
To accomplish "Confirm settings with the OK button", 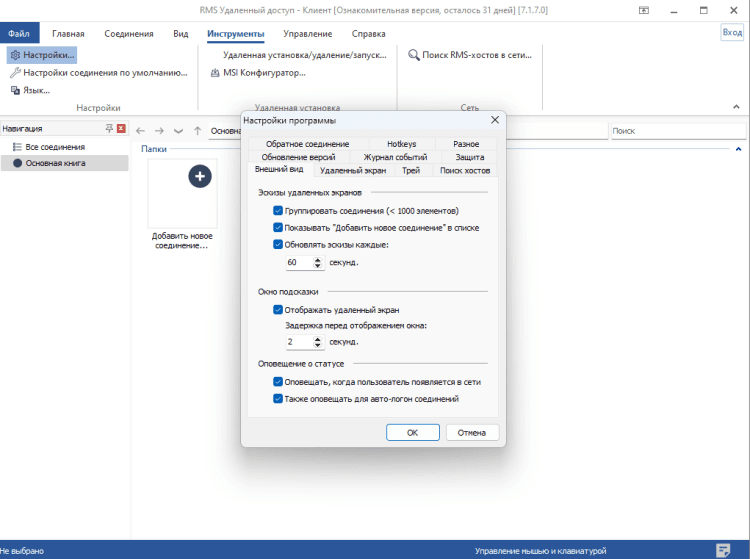I will (x=413, y=432).
